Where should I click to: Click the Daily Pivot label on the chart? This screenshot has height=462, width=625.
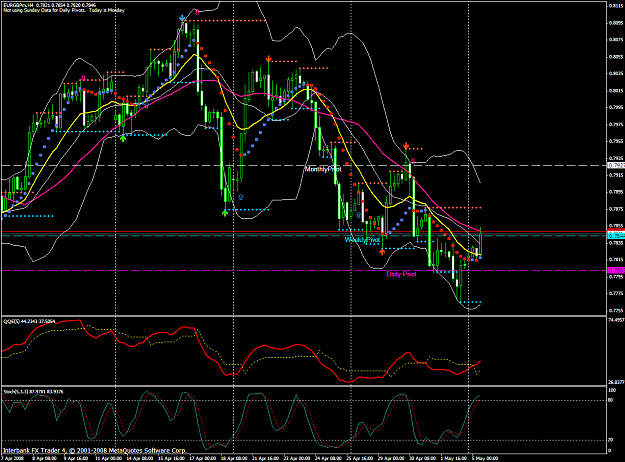(401, 274)
